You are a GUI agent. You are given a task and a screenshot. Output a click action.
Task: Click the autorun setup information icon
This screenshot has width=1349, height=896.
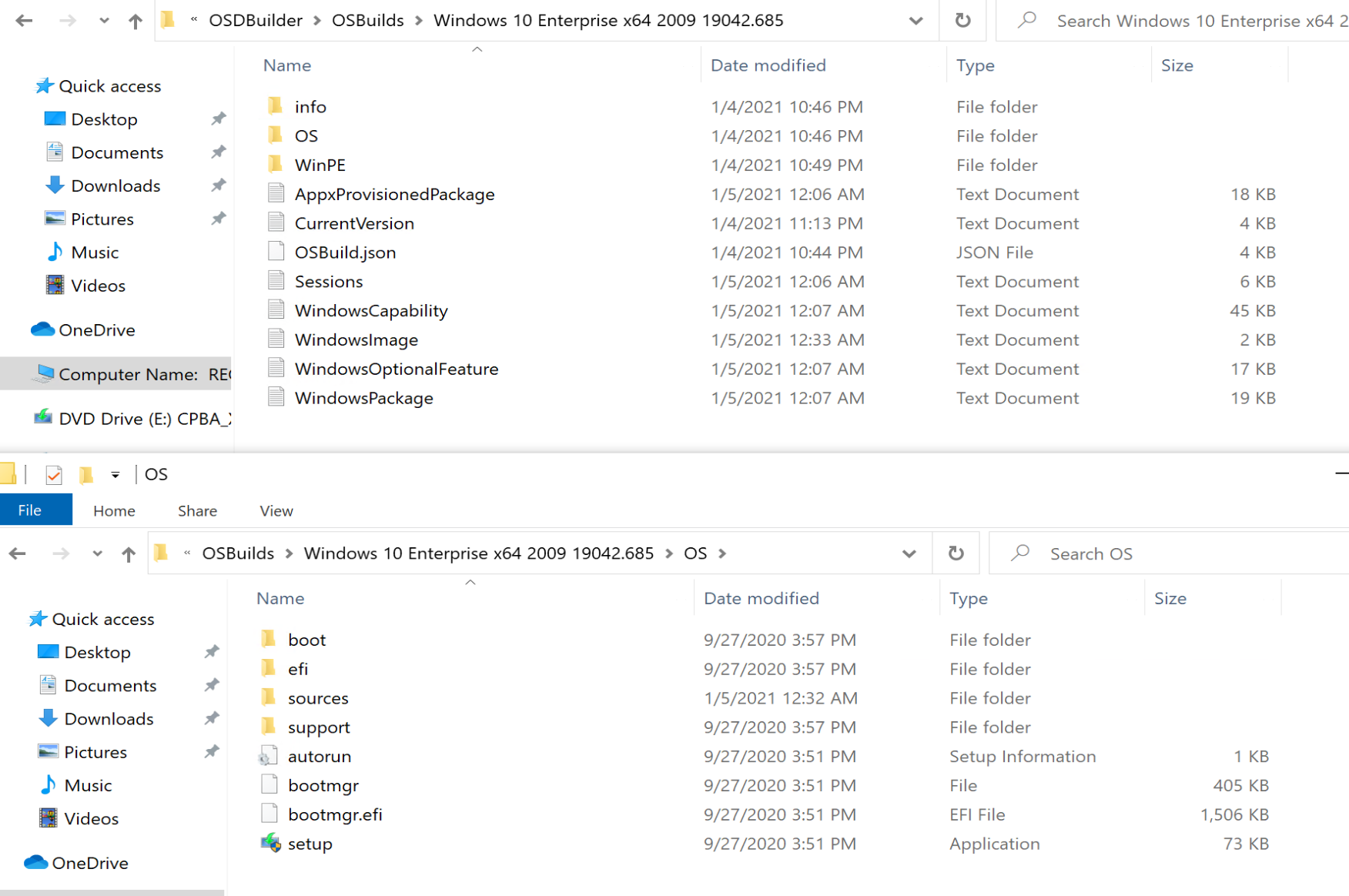tap(269, 757)
